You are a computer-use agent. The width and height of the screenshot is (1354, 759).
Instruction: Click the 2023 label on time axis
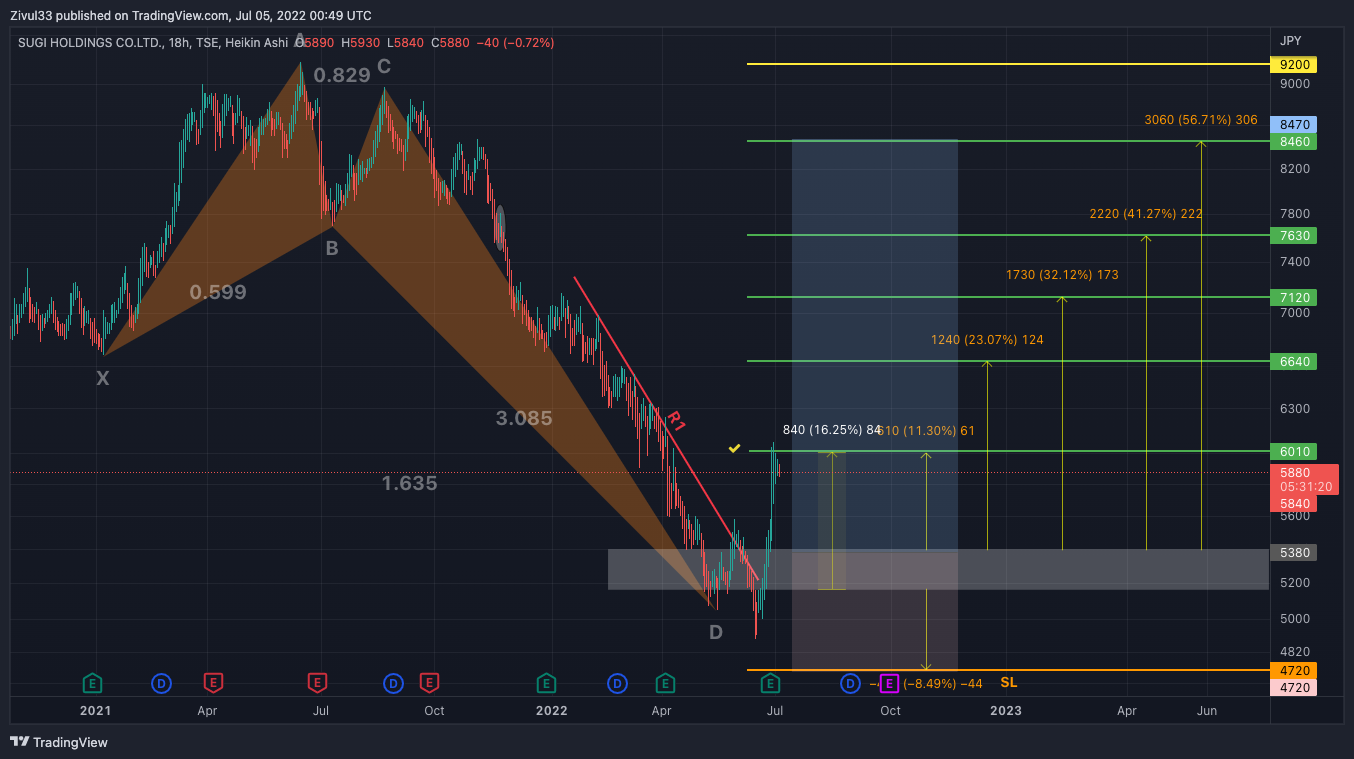coord(1005,711)
